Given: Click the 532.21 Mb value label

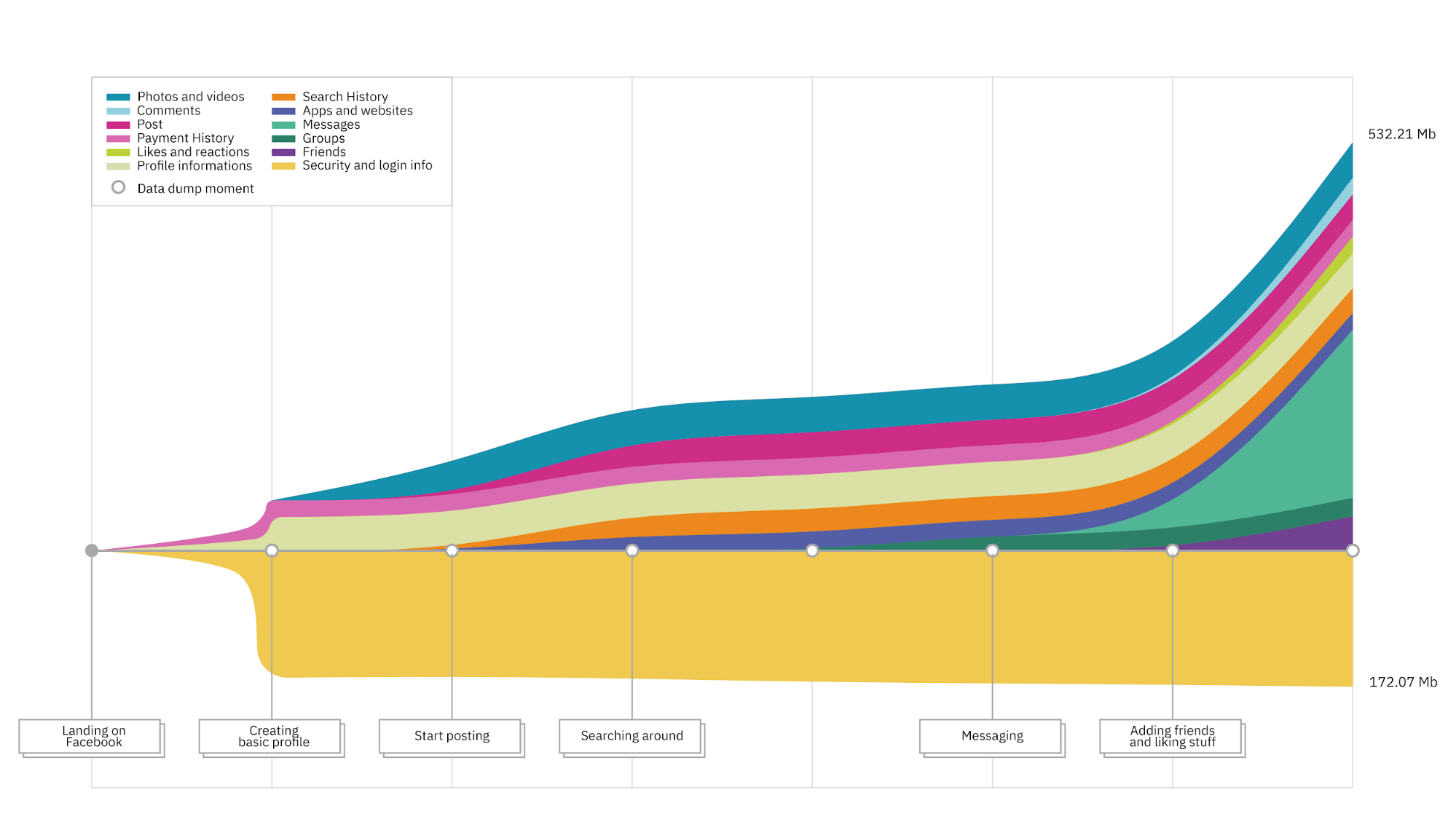Looking at the screenshot, I should (1401, 134).
